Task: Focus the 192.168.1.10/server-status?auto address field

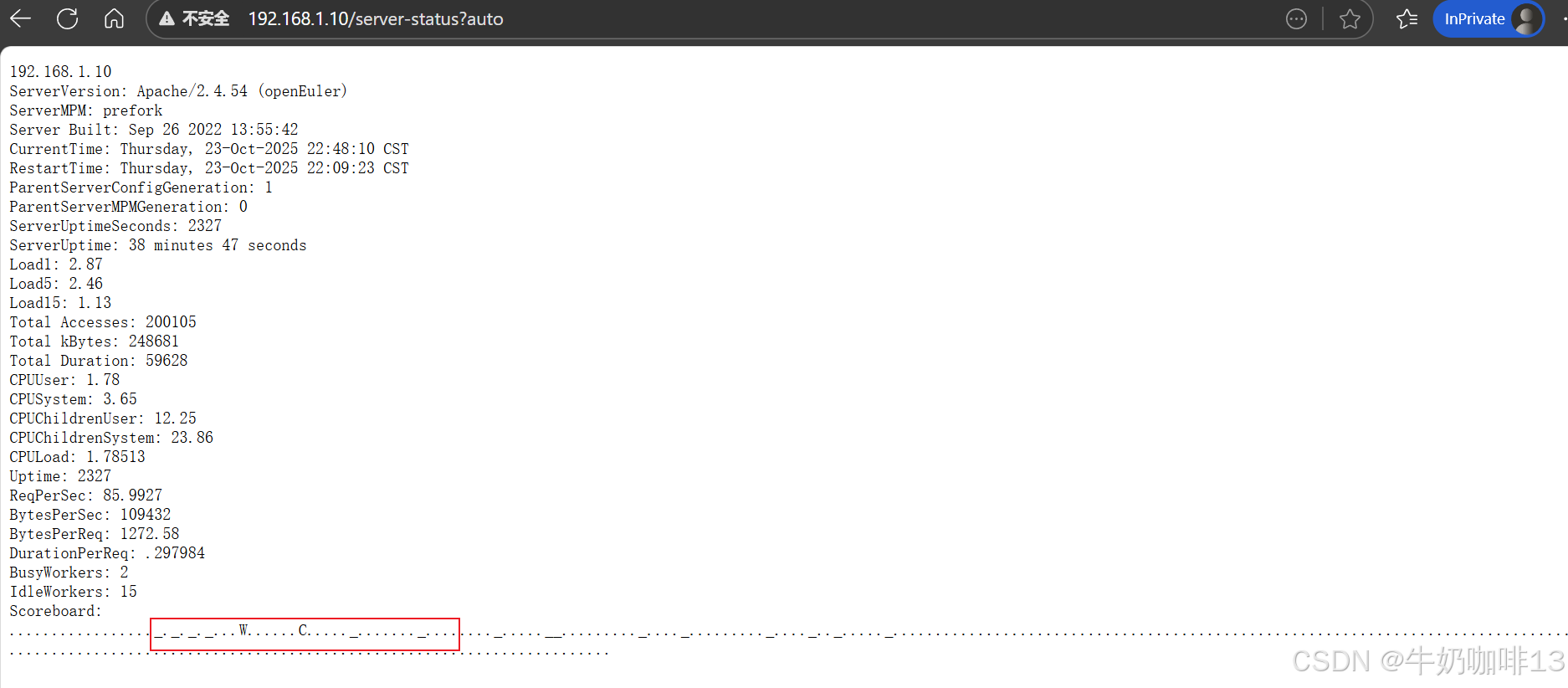Action: tap(376, 19)
